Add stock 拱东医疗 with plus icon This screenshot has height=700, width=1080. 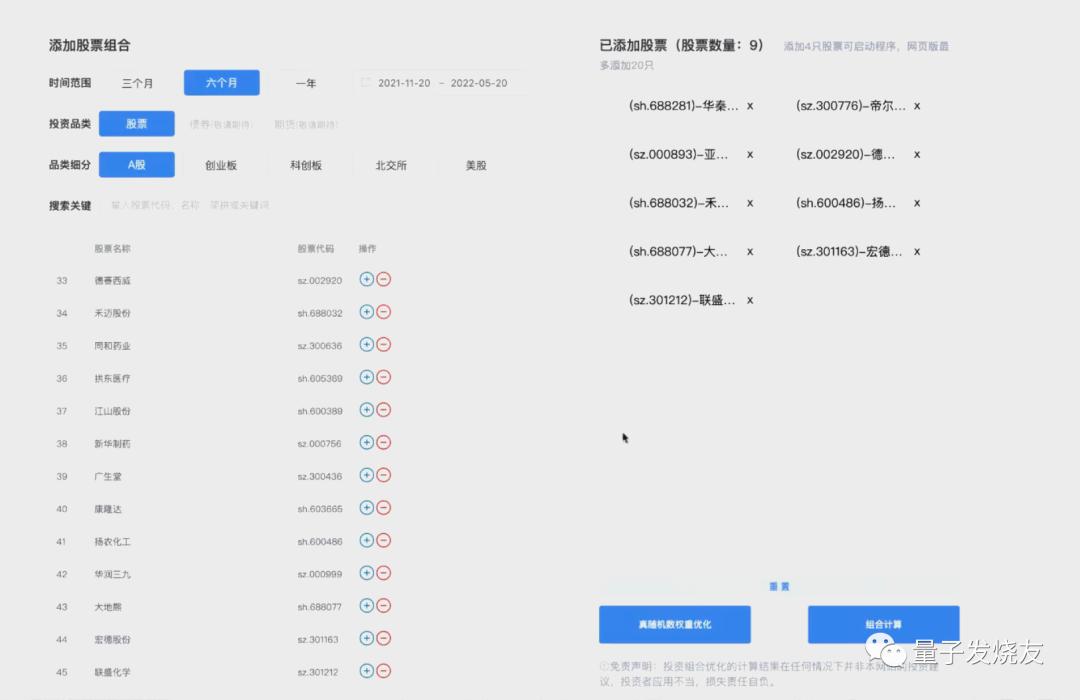click(x=366, y=378)
